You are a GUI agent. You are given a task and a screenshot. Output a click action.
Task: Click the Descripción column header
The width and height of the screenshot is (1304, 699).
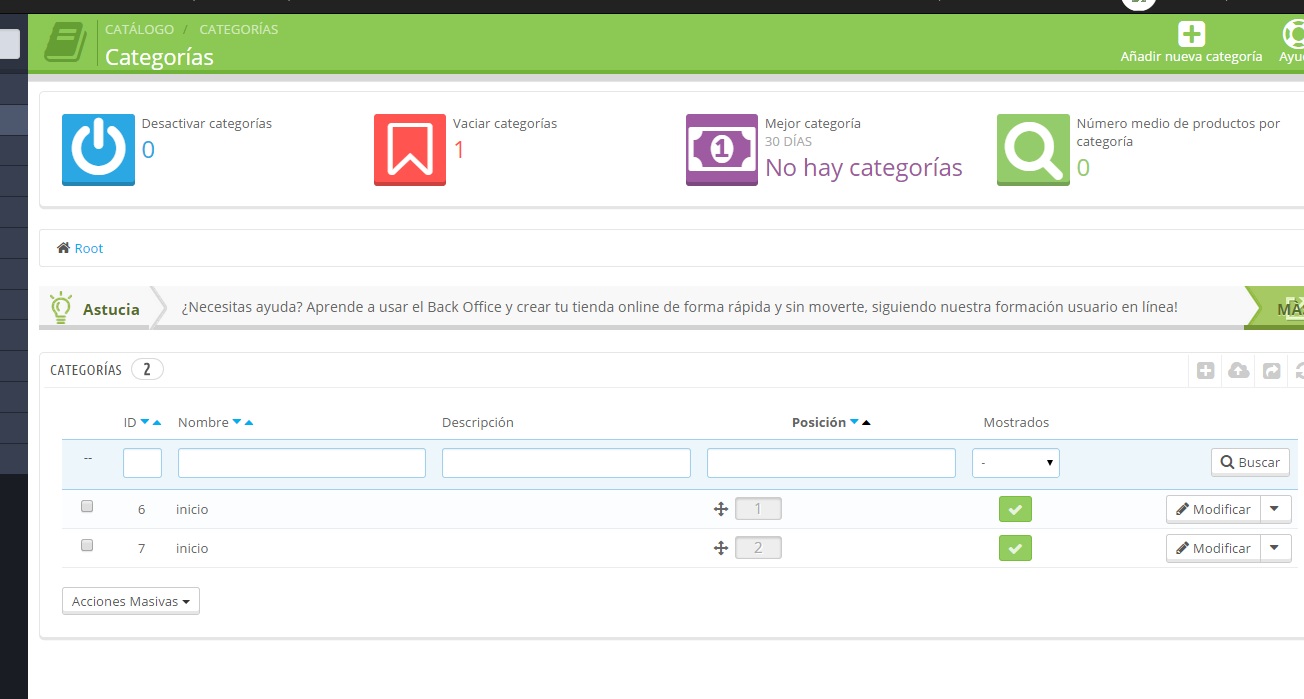(478, 422)
